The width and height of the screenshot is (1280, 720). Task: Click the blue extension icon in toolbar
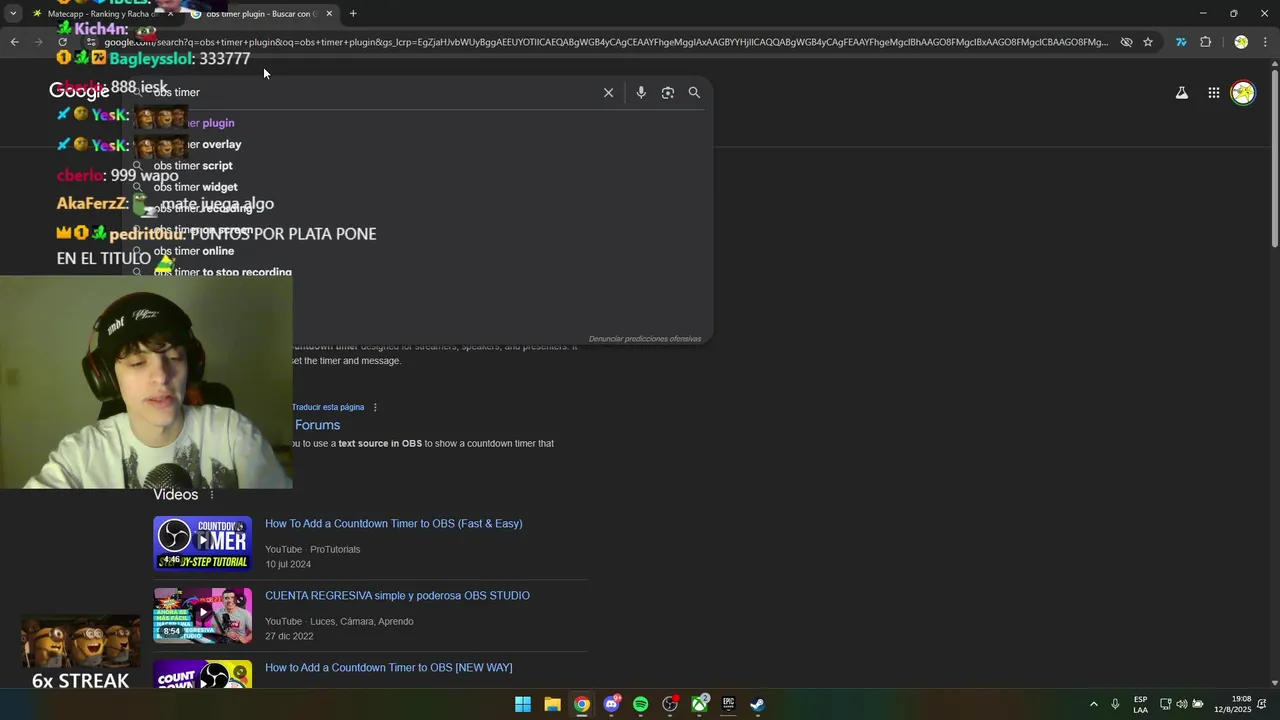pos(1181,42)
